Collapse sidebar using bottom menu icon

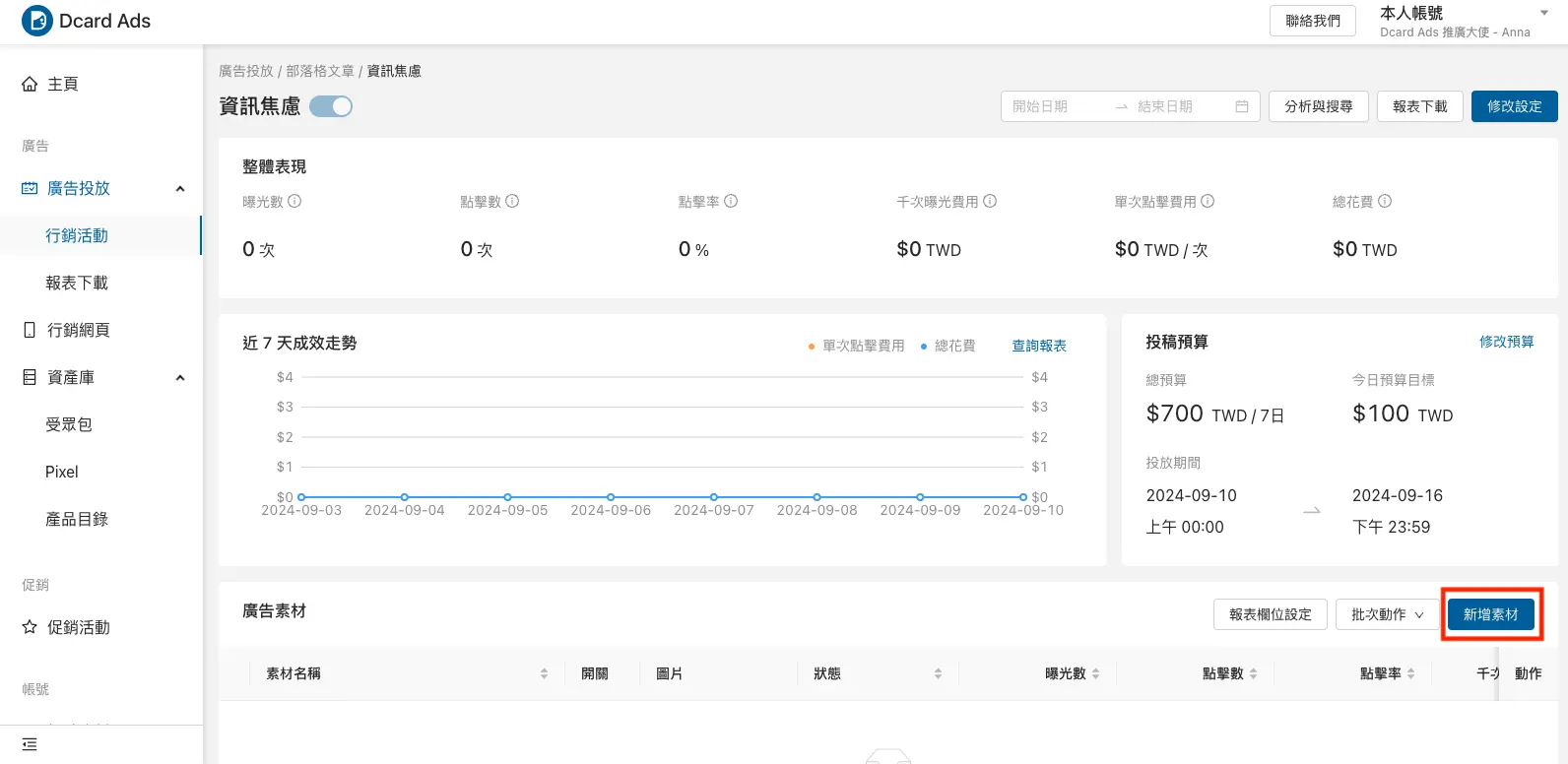click(30, 744)
